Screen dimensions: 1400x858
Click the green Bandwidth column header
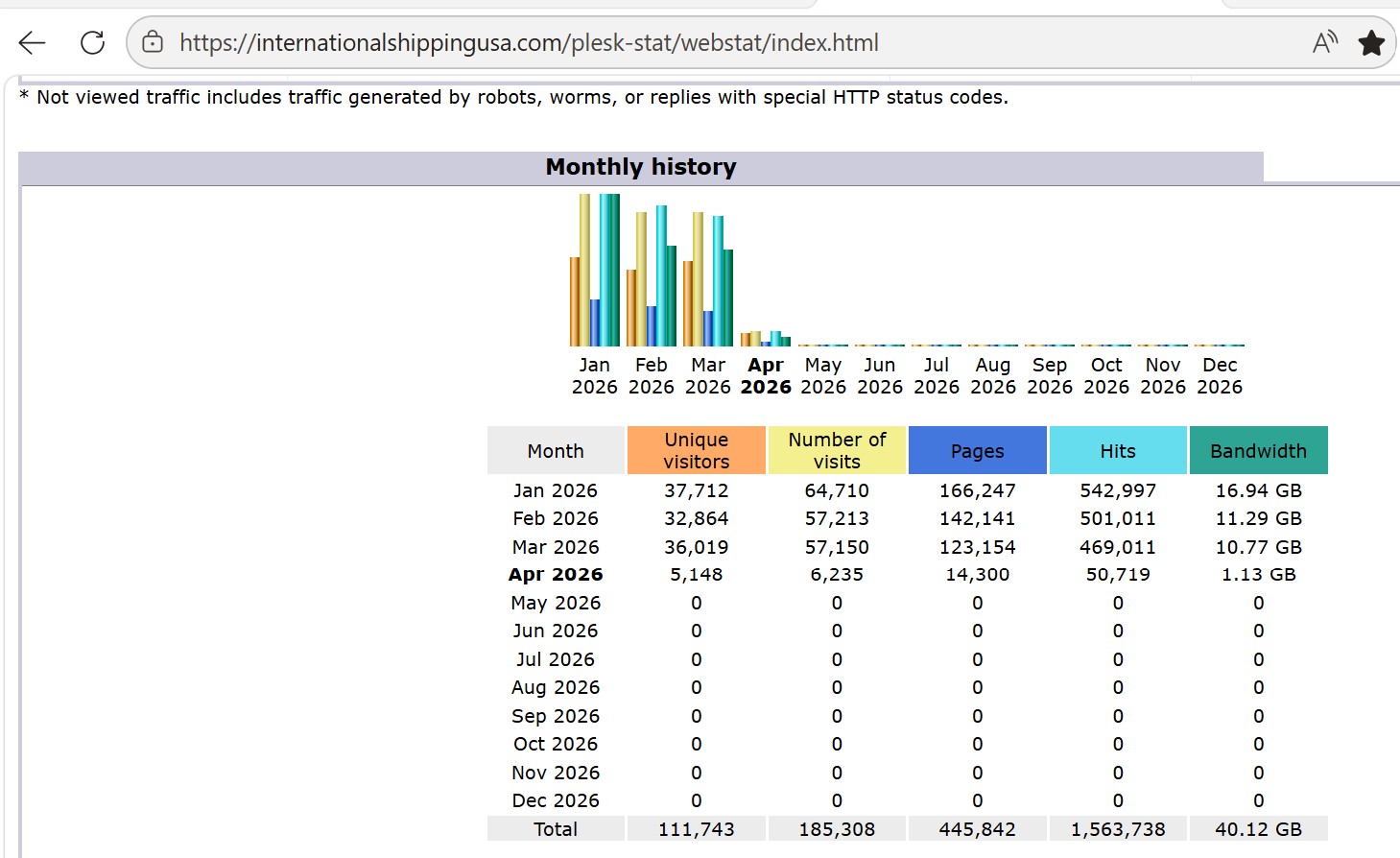point(1258,451)
